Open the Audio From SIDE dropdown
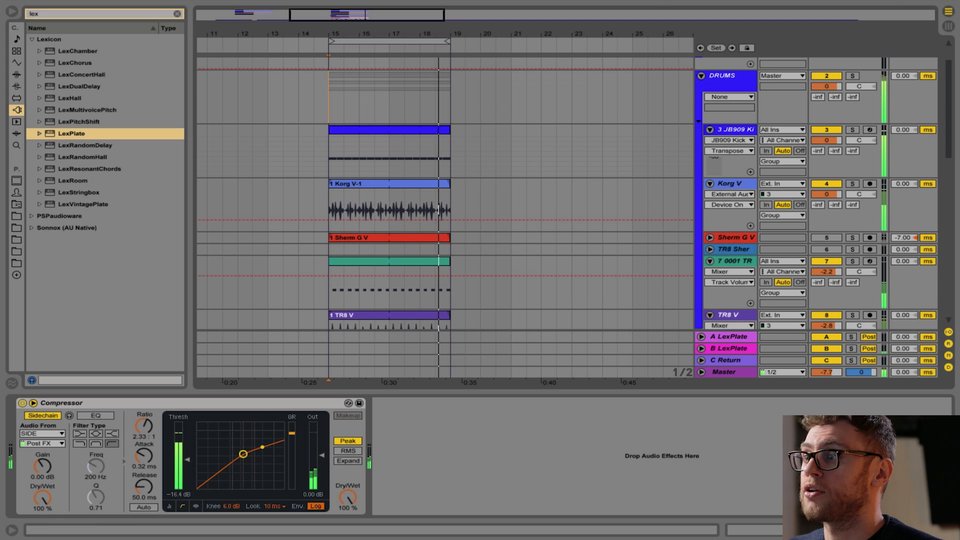Screen dimensions: 960x540 [42, 433]
